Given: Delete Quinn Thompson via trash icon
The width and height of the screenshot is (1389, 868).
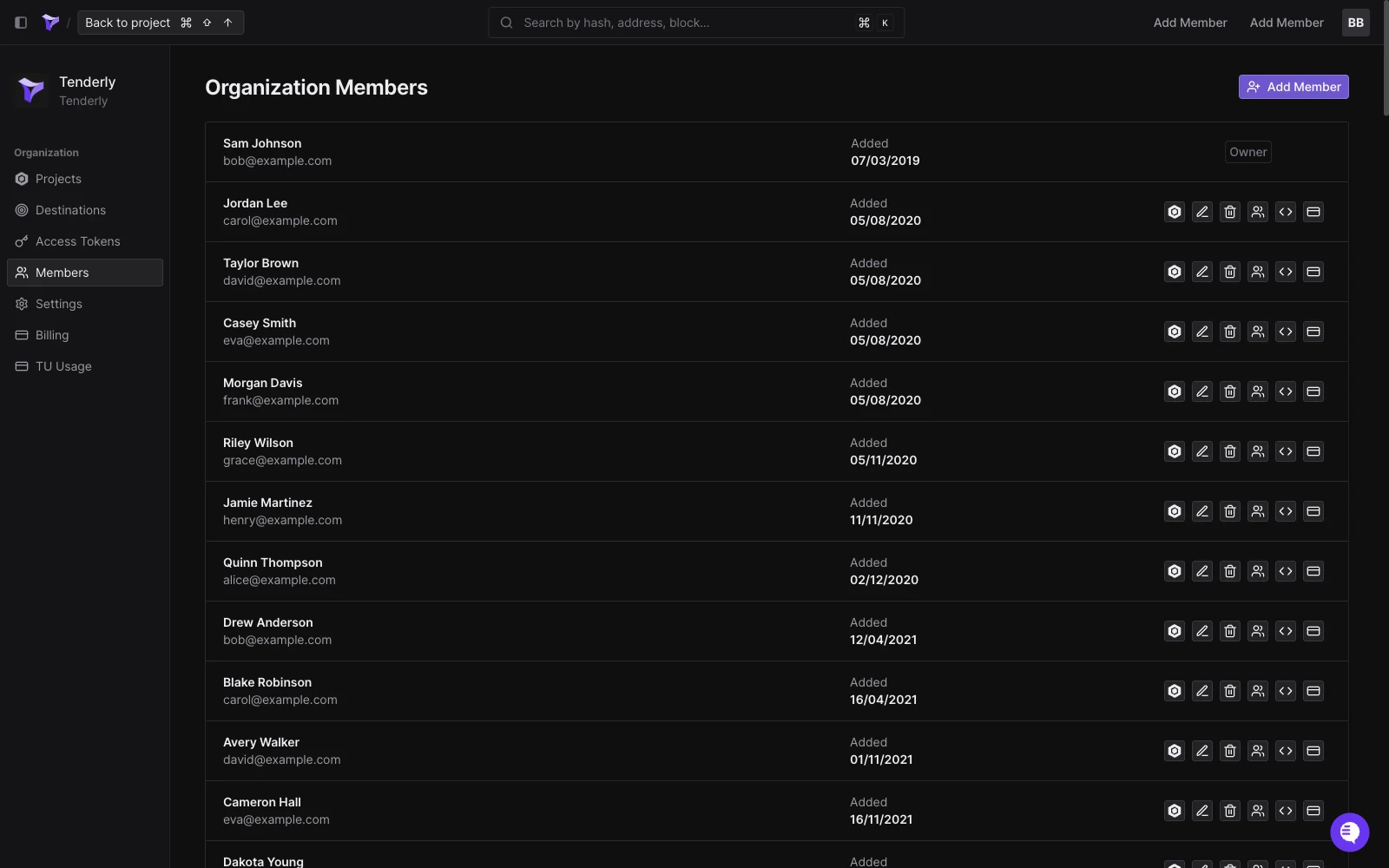Looking at the screenshot, I should click(x=1230, y=571).
